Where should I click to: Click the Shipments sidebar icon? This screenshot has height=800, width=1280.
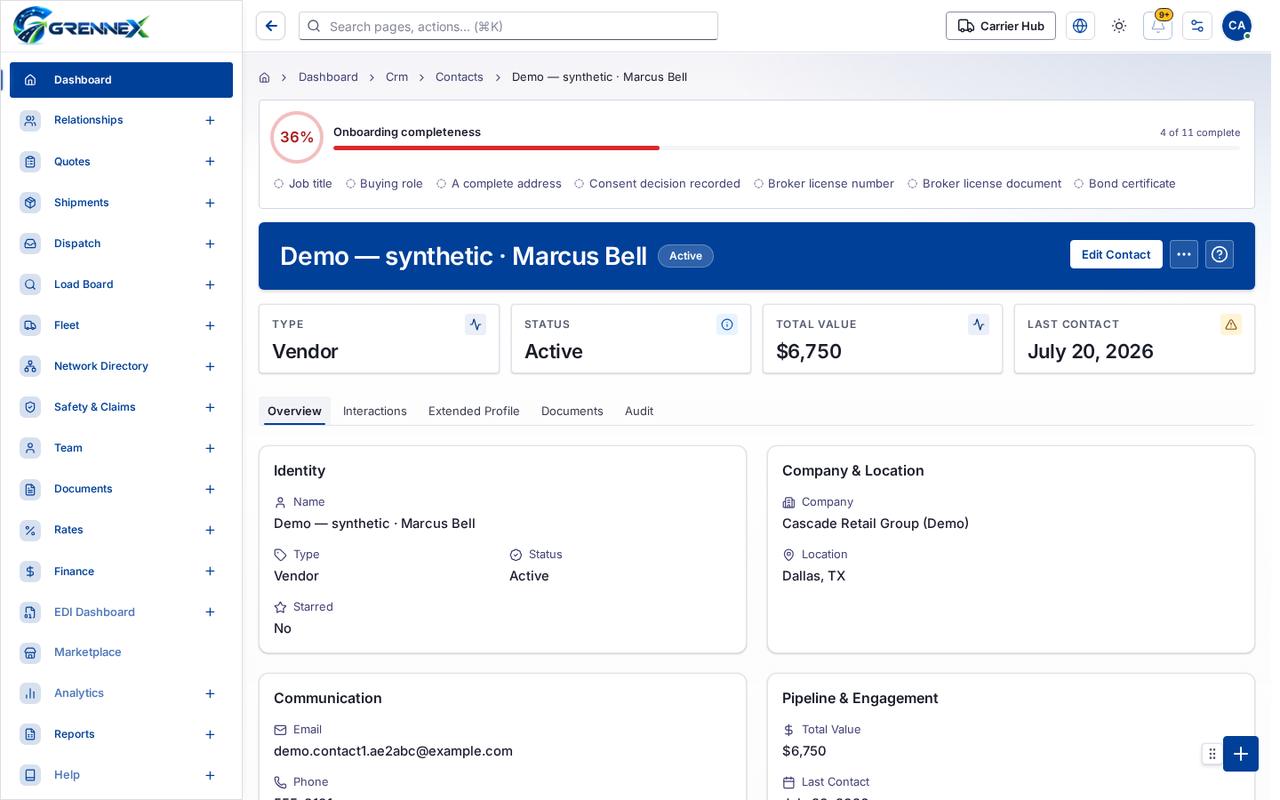click(x=30, y=203)
